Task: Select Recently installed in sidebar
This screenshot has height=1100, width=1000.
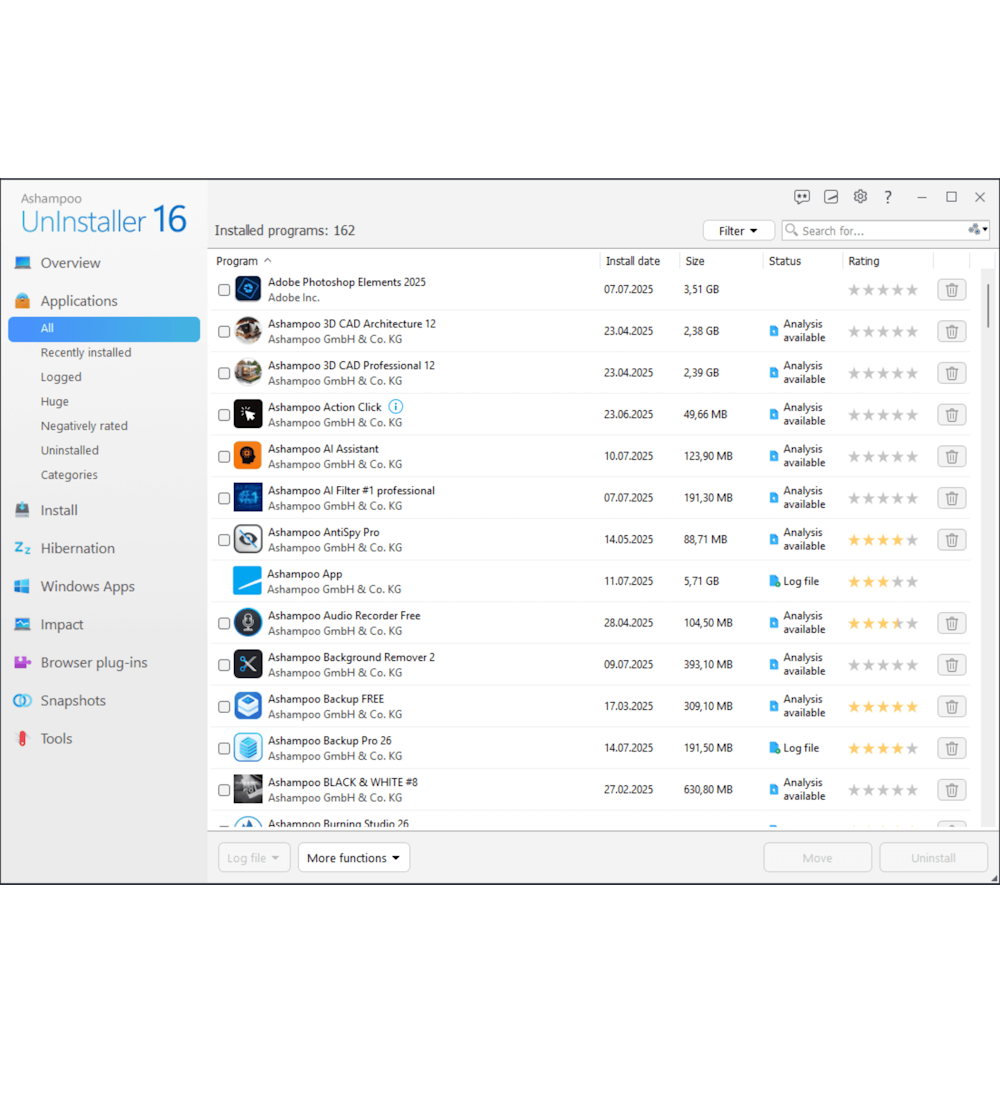Action: pos(86,353)
